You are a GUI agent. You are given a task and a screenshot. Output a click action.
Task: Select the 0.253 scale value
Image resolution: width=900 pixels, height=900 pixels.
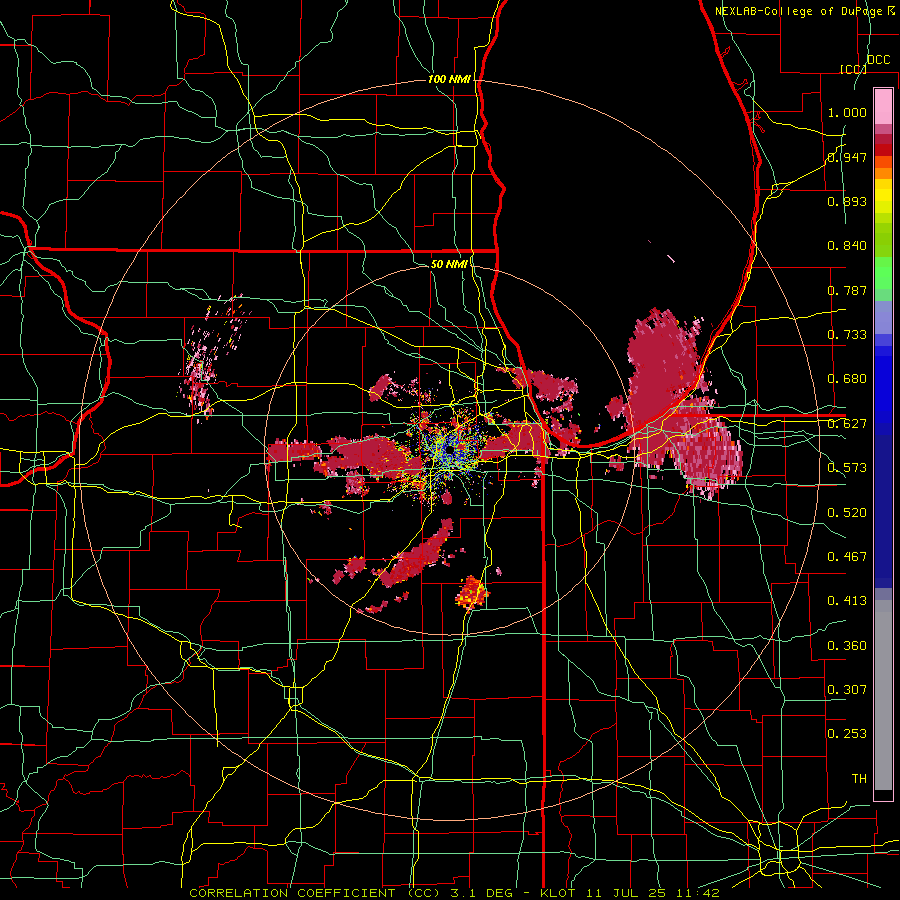(847, 734)
